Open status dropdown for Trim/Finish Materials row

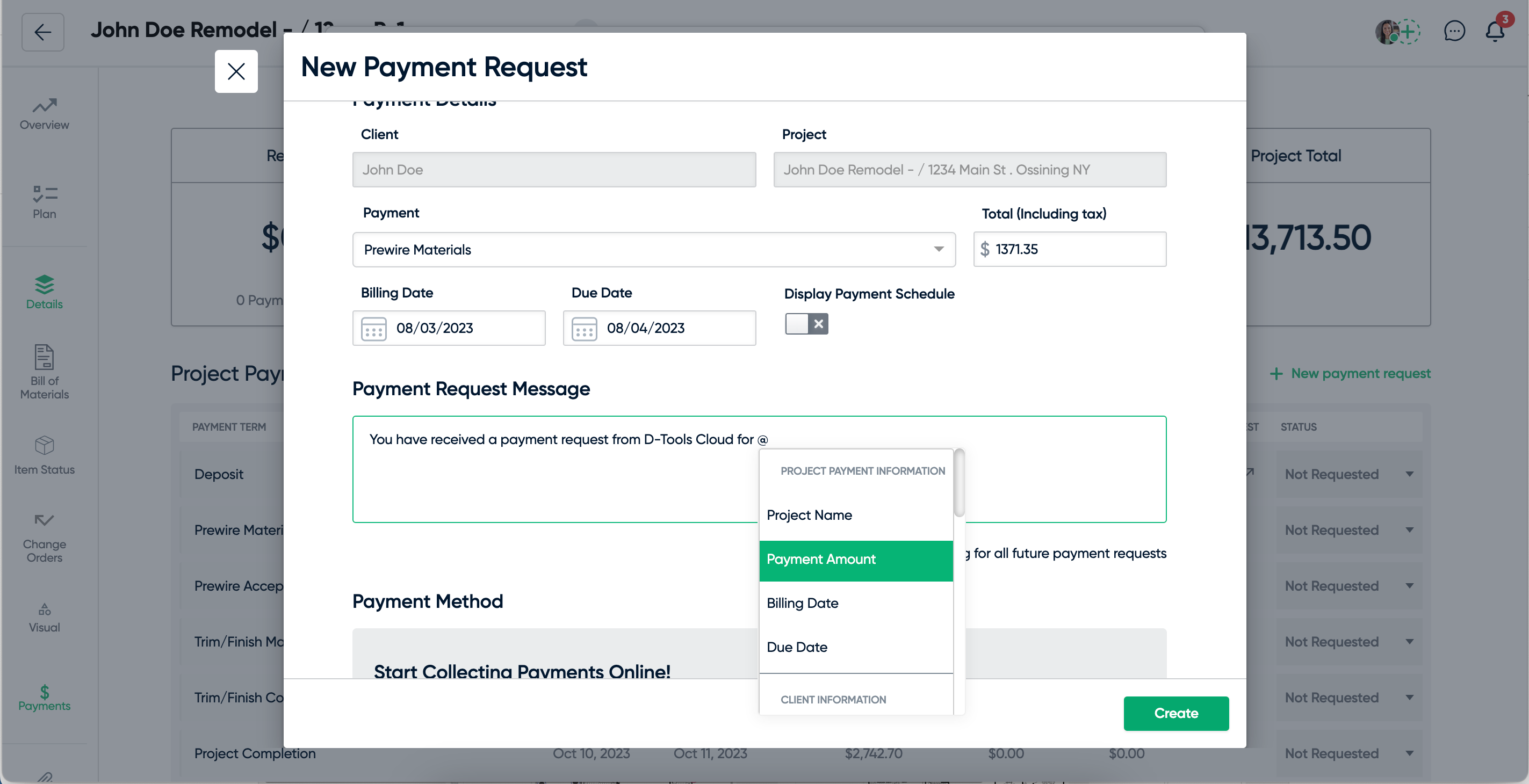(x=1348, y=642)
